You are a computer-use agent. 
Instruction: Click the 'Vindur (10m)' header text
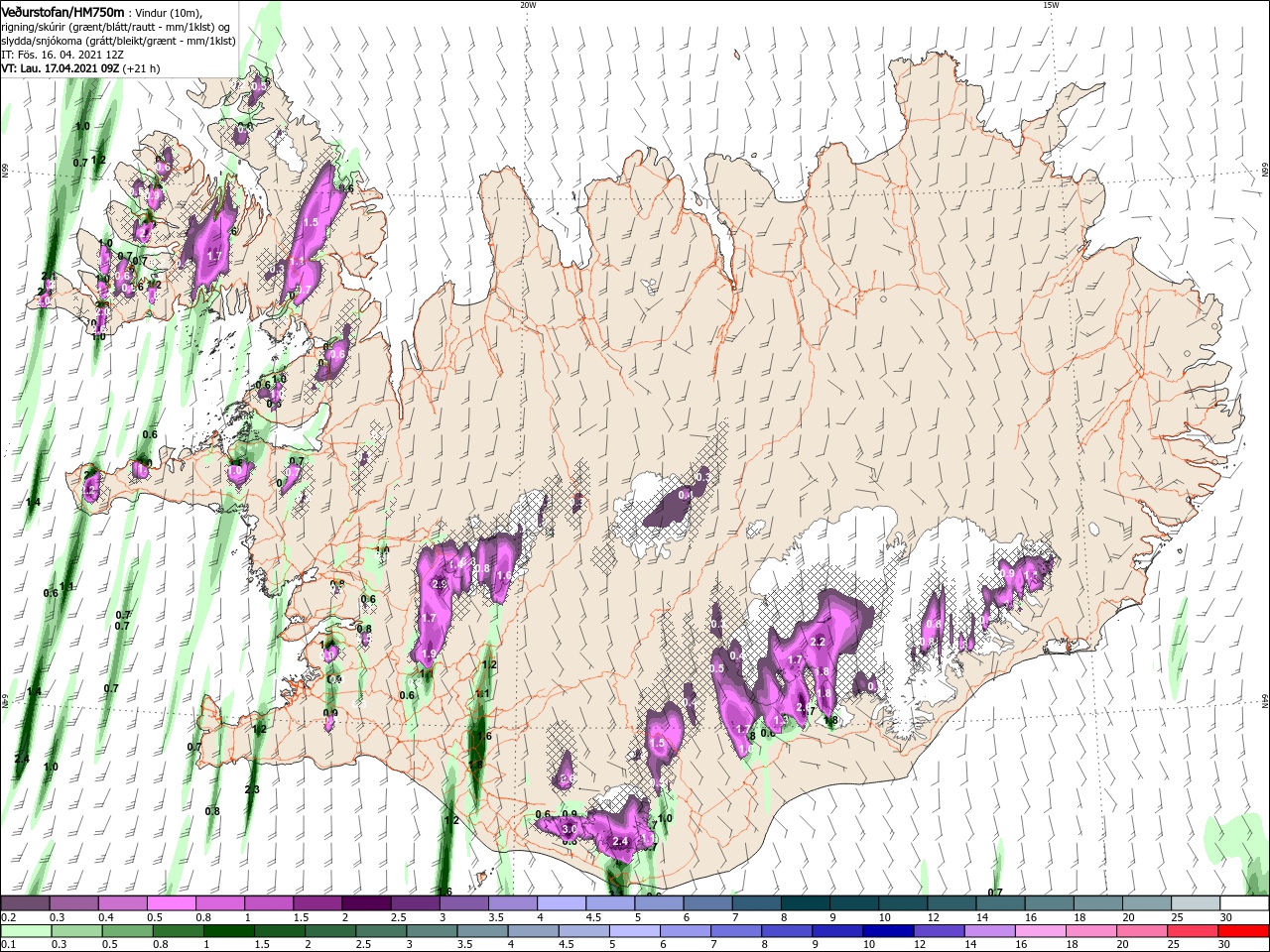click(168, 12)
